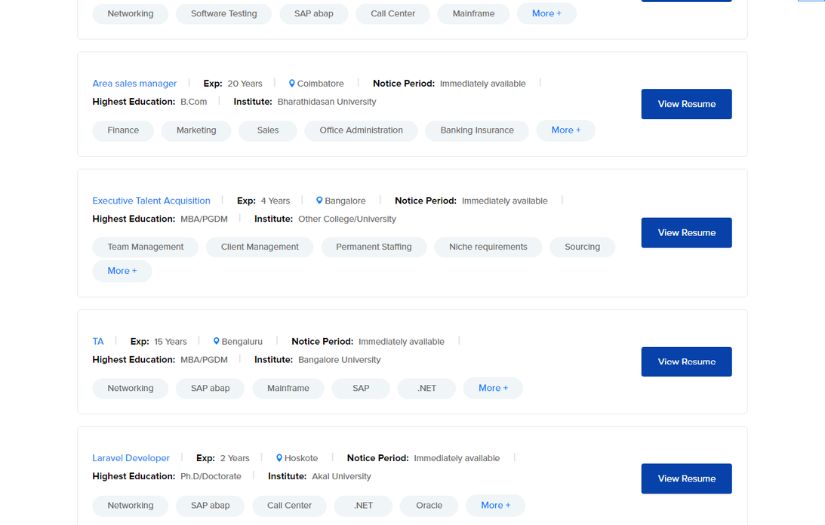View Resume for Area sales manager
825x525 pixels.
686,104
